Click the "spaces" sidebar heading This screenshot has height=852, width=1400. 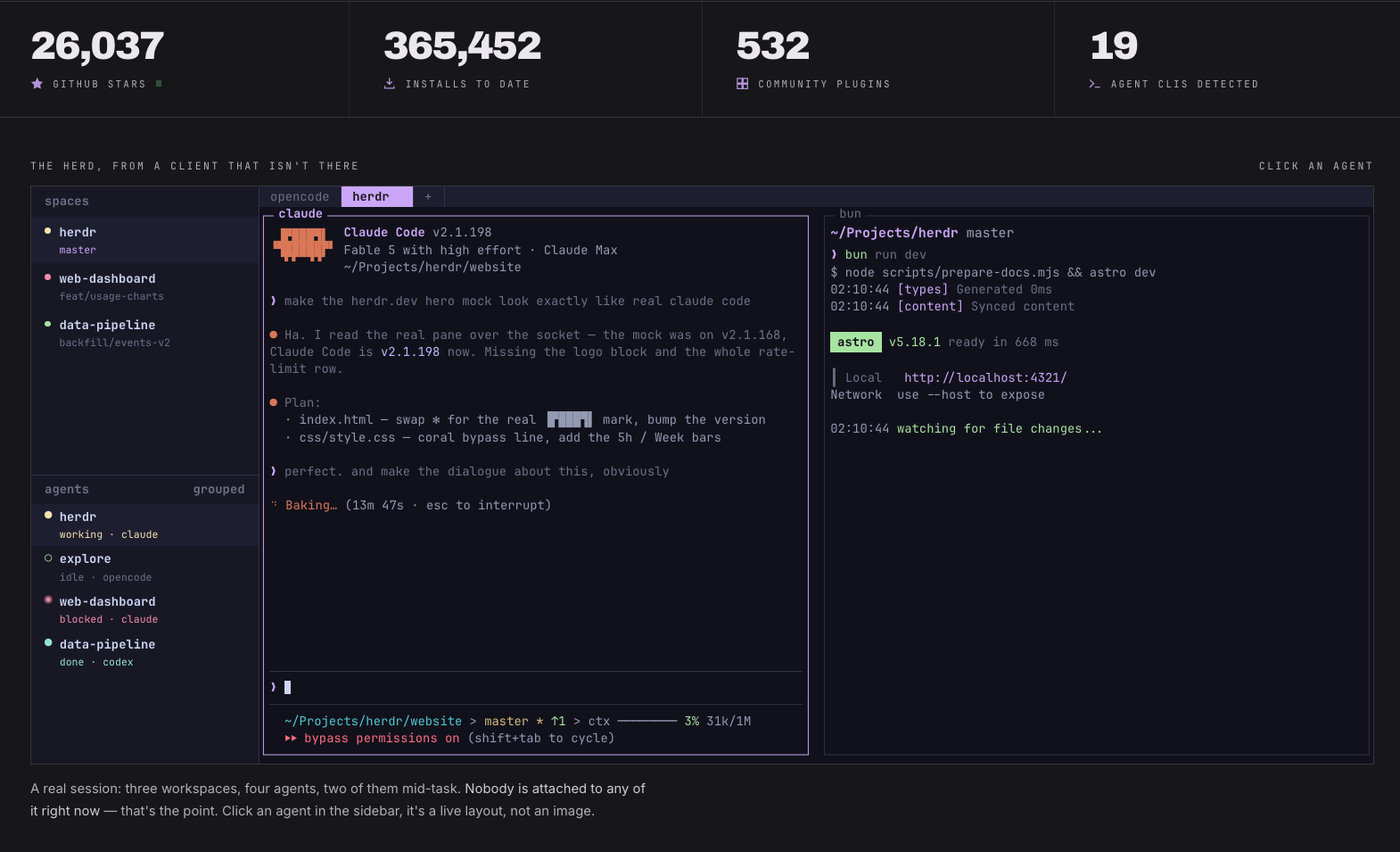tap(67, 201)
